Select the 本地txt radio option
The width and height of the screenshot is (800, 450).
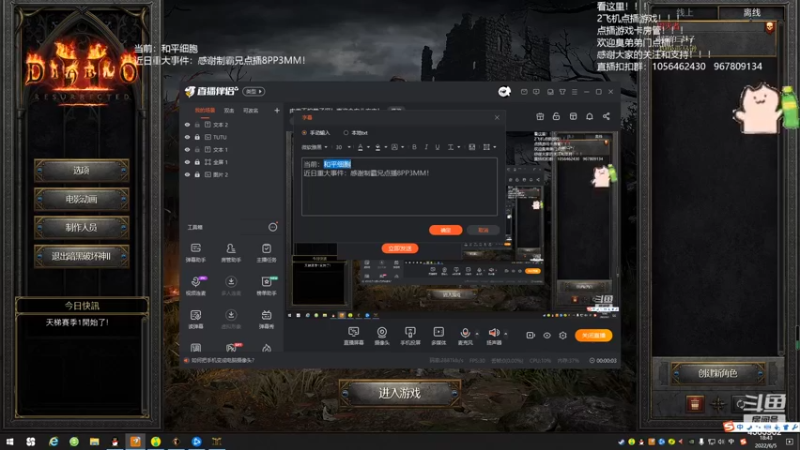[346, 133]
